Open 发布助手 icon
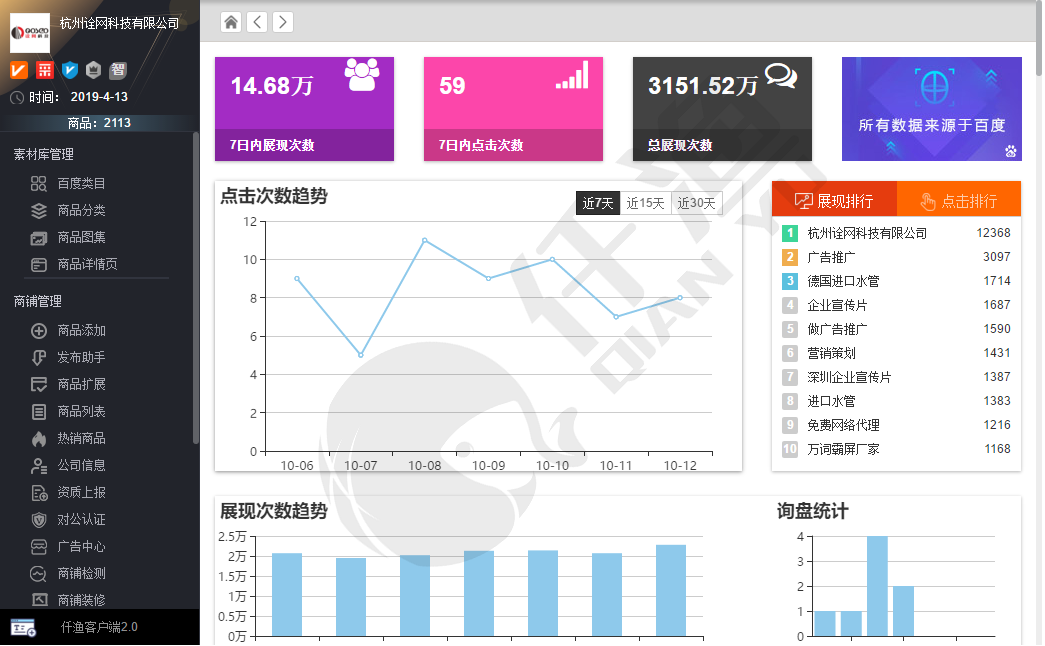This screenshot has width=1045, height=646. (x=39, y=357)
